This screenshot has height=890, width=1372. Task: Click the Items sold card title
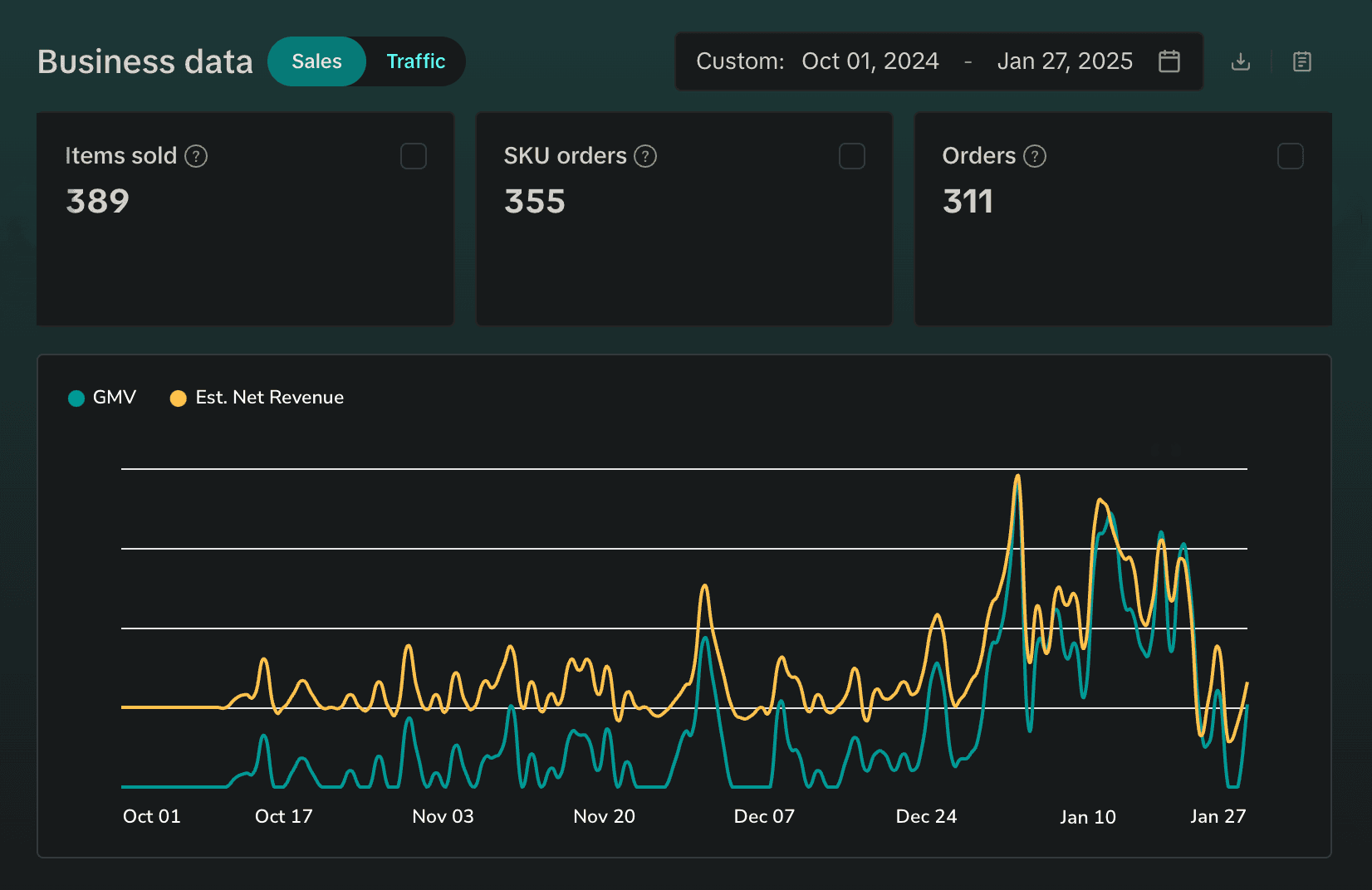click(121, 156)
